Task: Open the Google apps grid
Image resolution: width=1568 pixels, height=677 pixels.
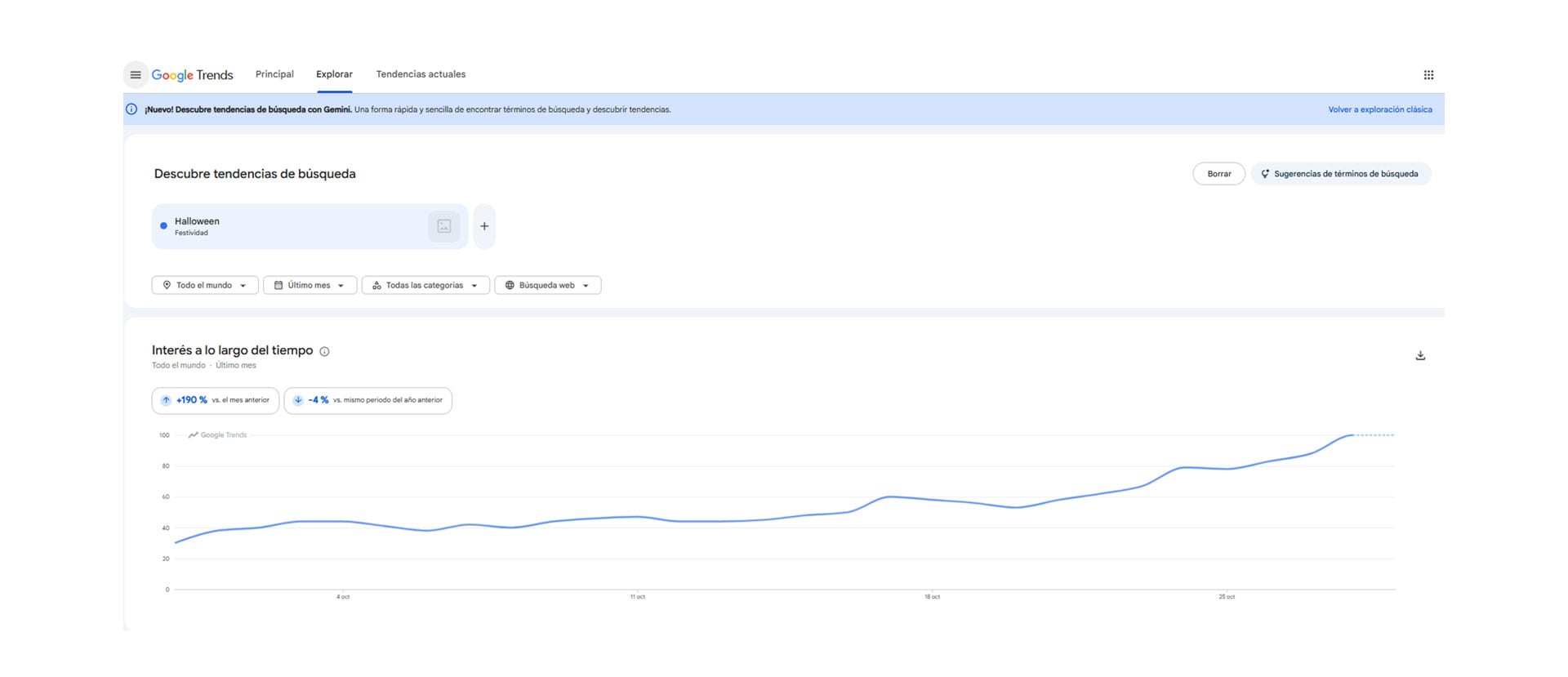Action: [x=1428, y=75]
